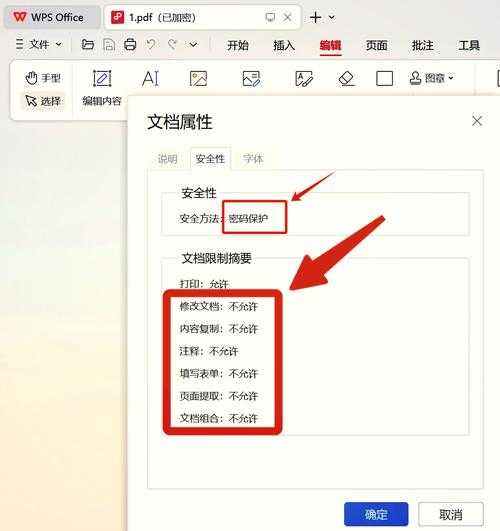Viewport: 500px width, 531px height.
Task: Redo the last action
Action: [x=172, y=44]
